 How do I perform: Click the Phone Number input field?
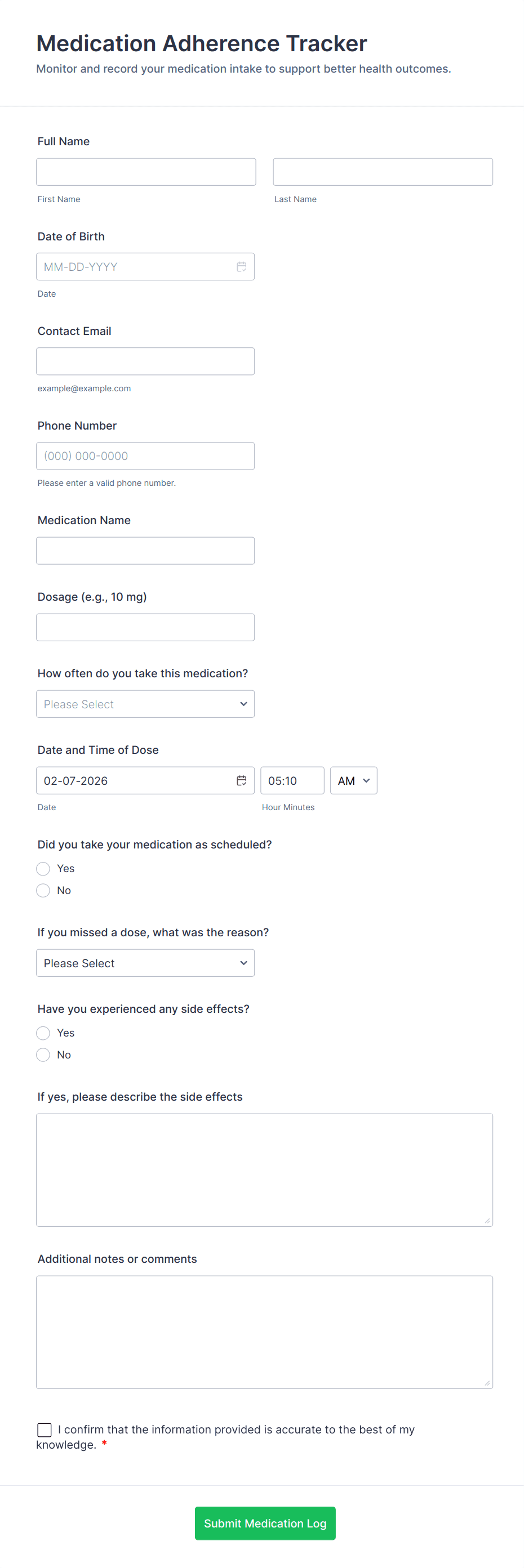pos(145,456)
